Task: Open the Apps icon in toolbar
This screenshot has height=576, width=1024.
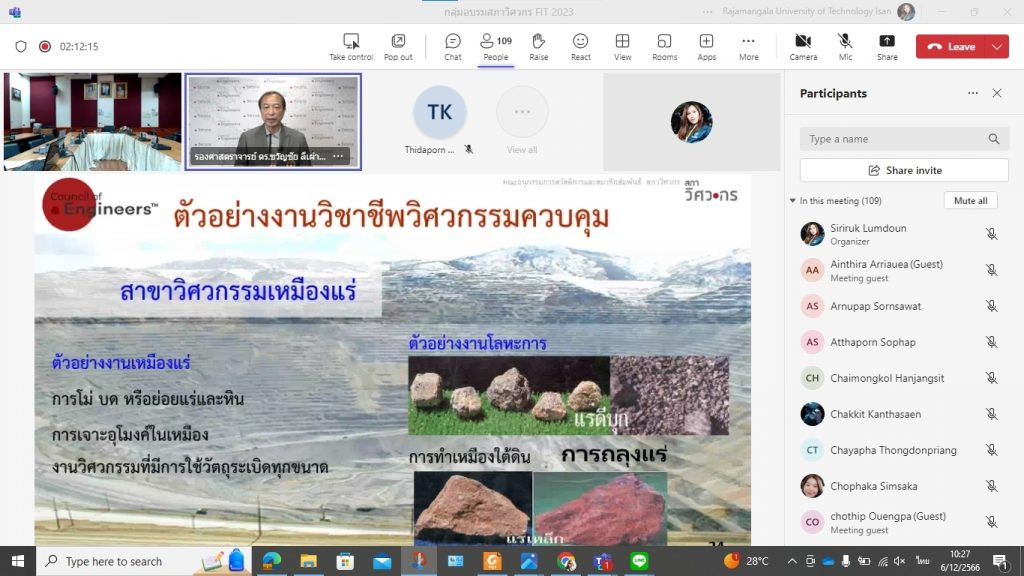Action: [706, 46]
